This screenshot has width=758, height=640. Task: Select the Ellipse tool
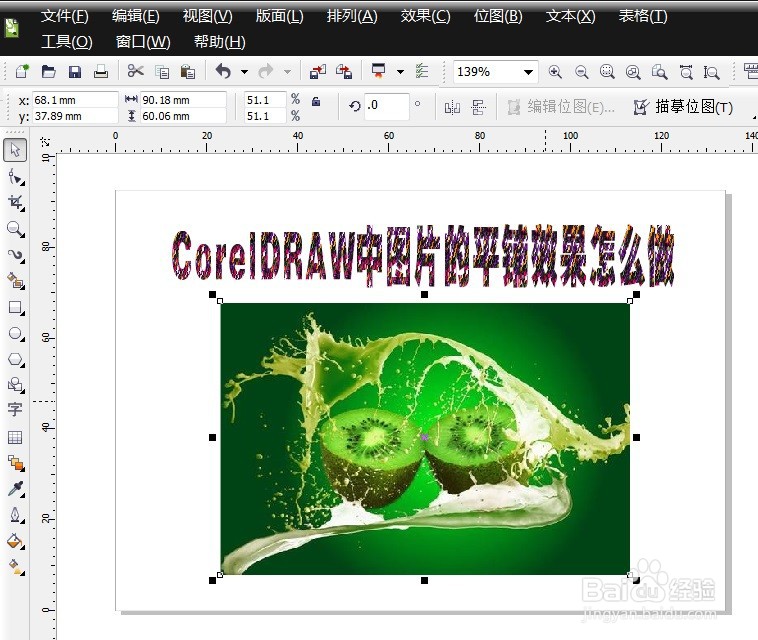(16, 334)
